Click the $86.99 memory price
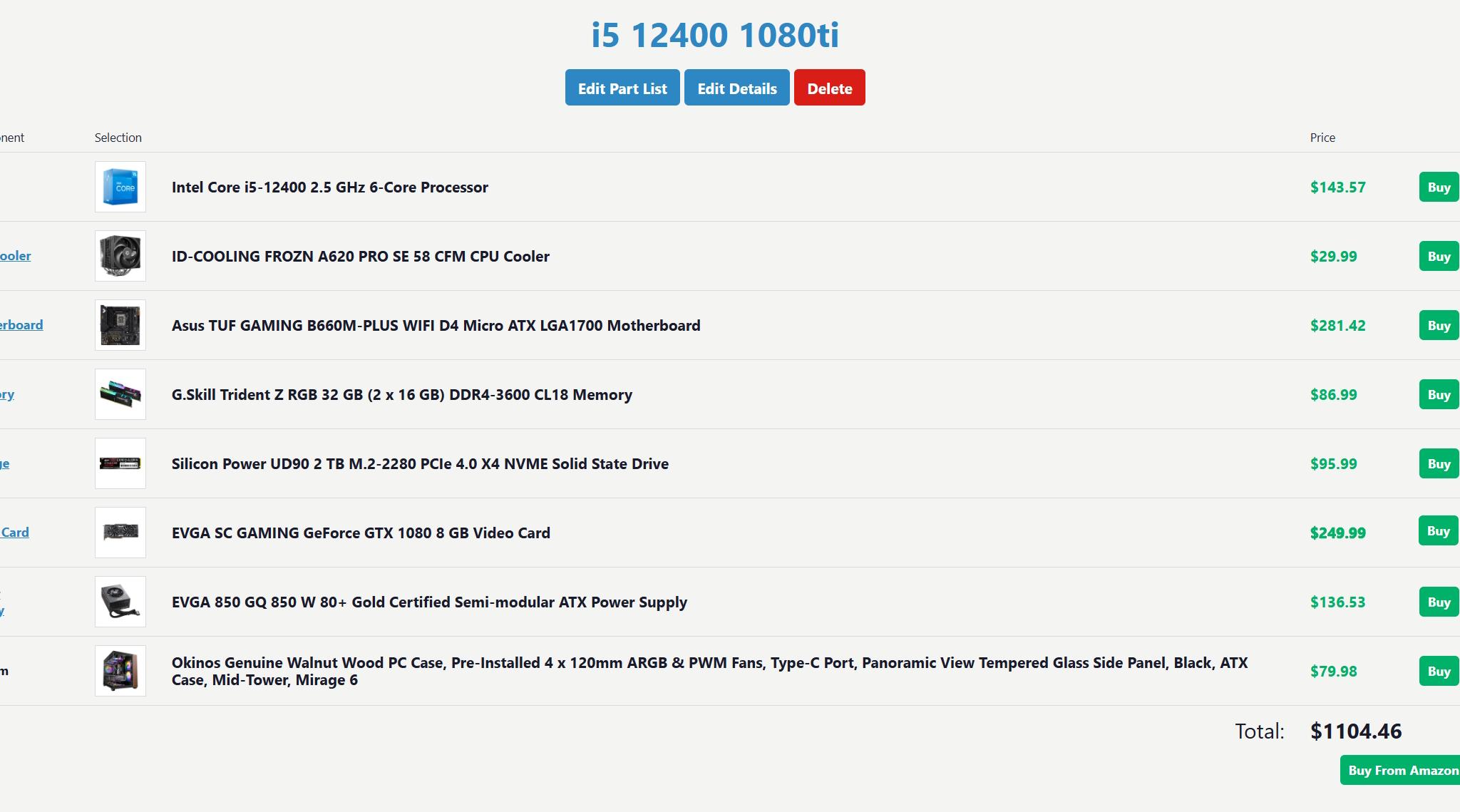The image size is (1460, 812). click(x=1334, y=394)
